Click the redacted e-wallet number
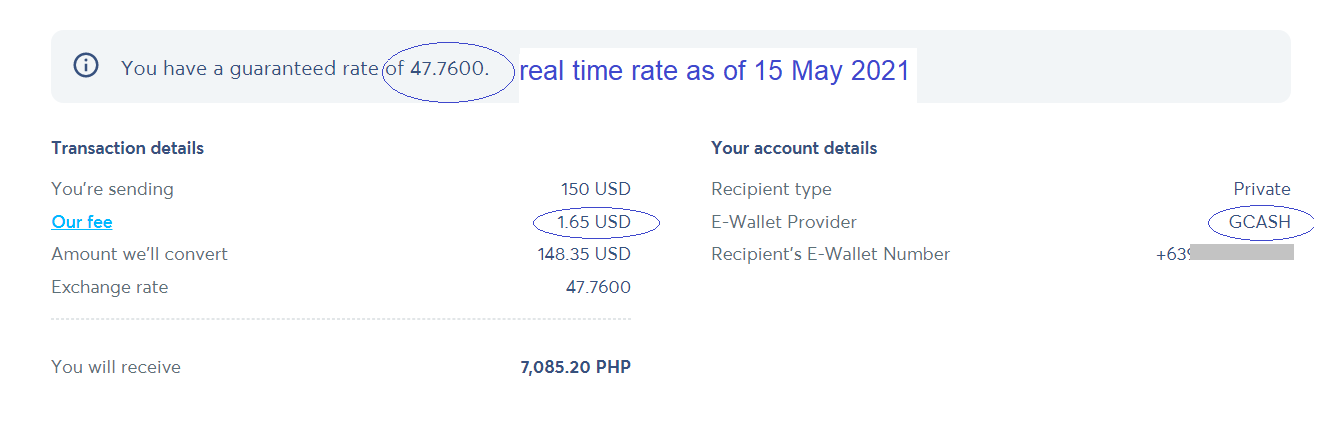This screenshot has height=431, width=1330. tap(1225, 254)
